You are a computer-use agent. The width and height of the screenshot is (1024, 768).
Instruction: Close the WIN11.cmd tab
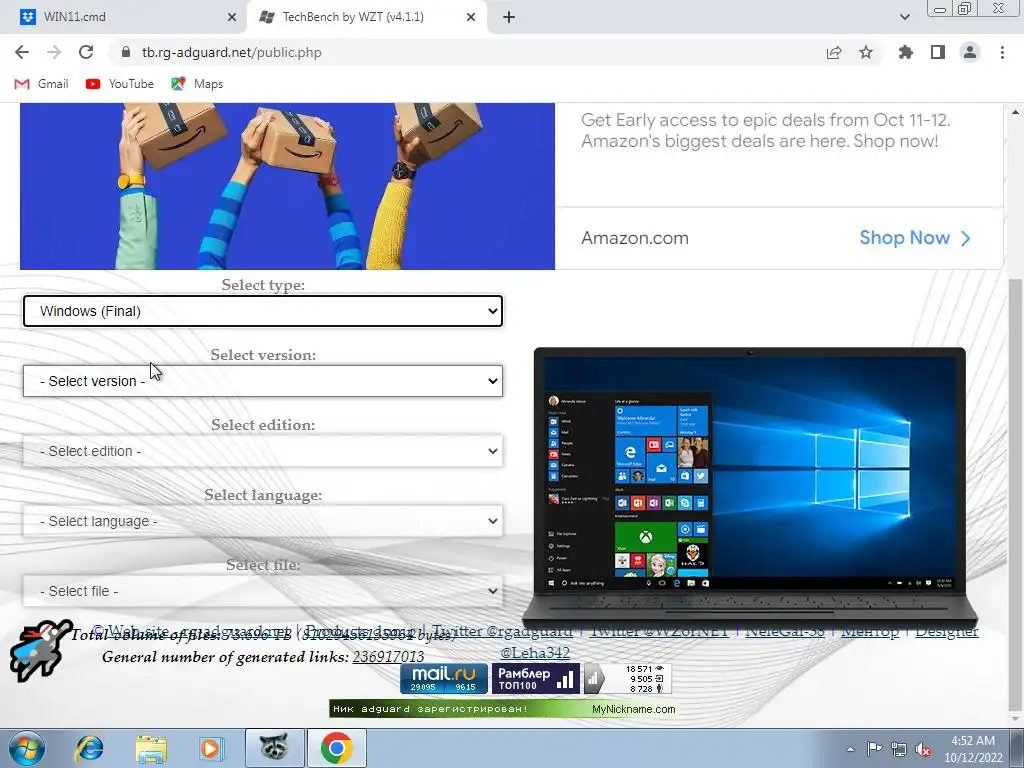point(232,17)
